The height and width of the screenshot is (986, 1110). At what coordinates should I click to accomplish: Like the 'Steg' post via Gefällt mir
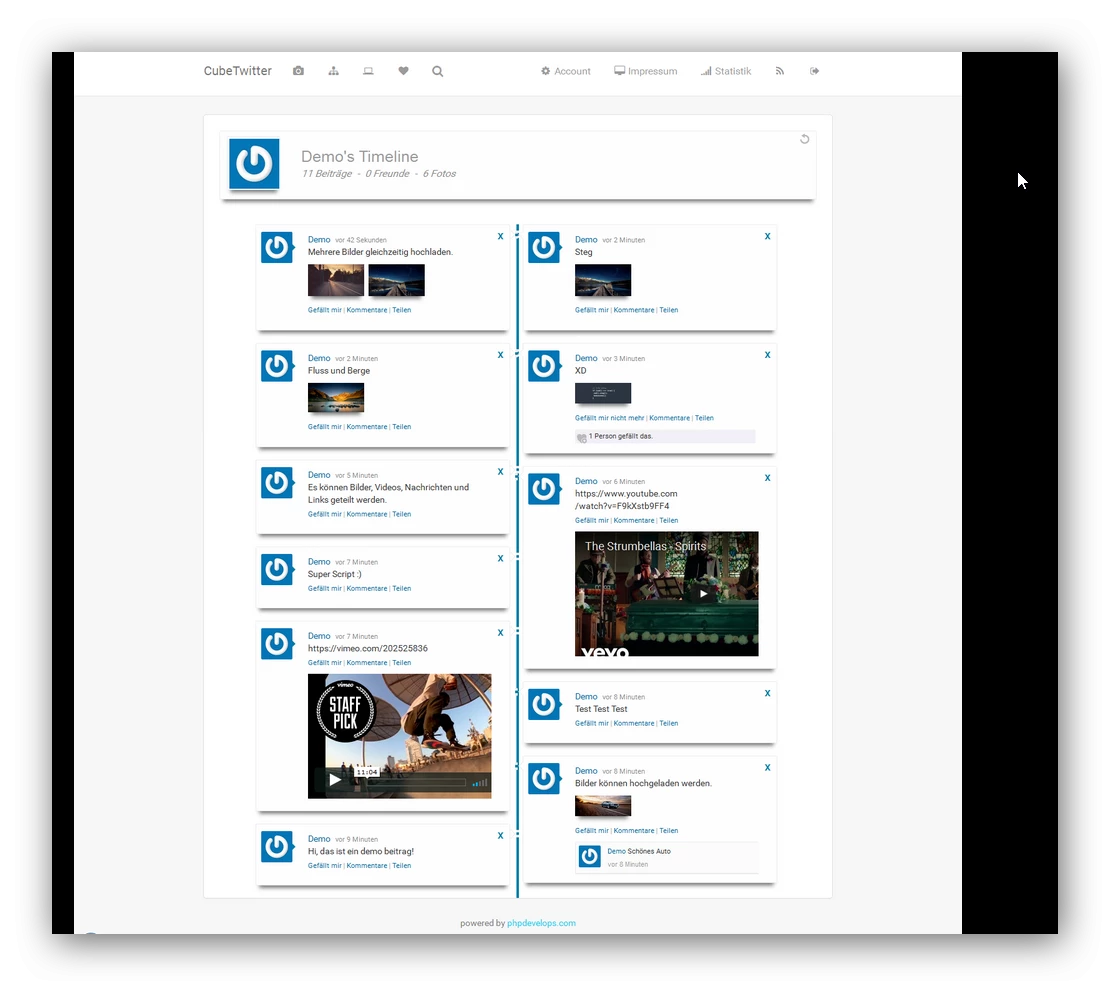click(x=592, y=310)
